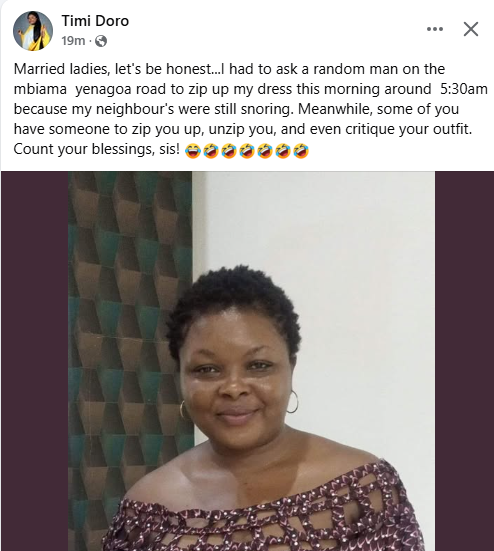Open the three-dot post options menu

(435, 29)
